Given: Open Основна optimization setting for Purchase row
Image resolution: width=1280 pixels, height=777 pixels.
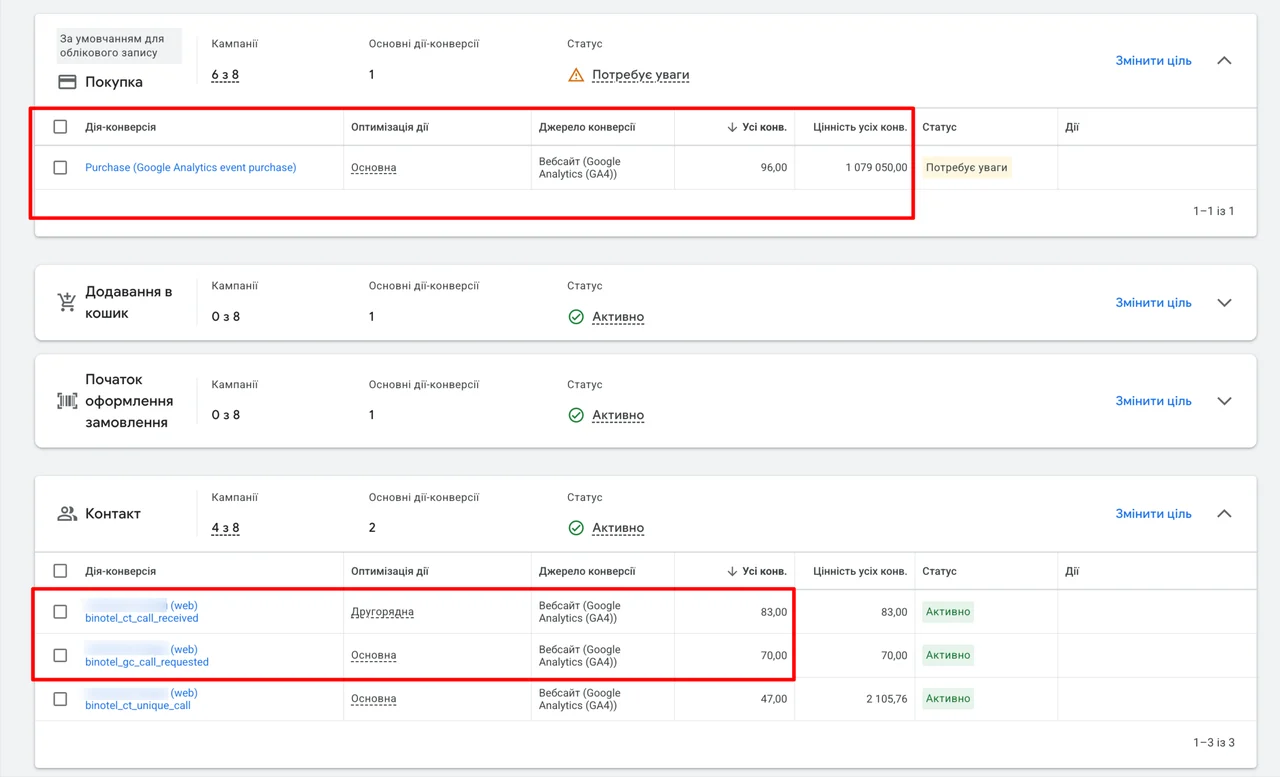Looking at the screenshot, I should tap(374, 168).
